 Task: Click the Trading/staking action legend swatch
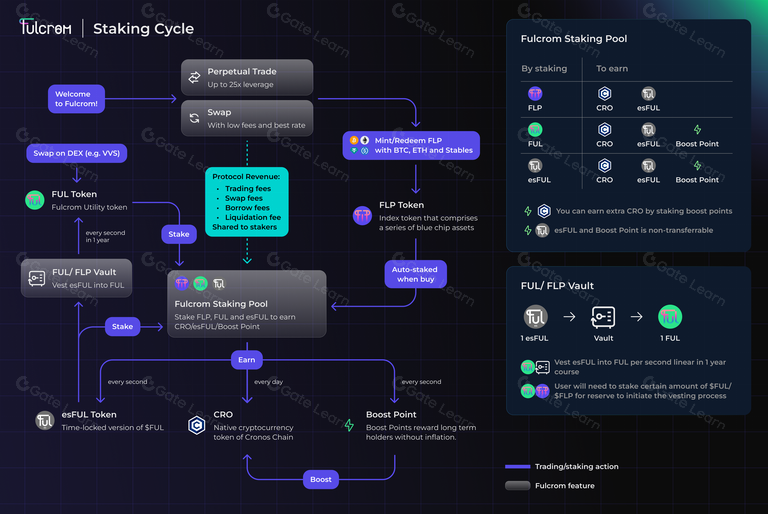click(517, 466)
